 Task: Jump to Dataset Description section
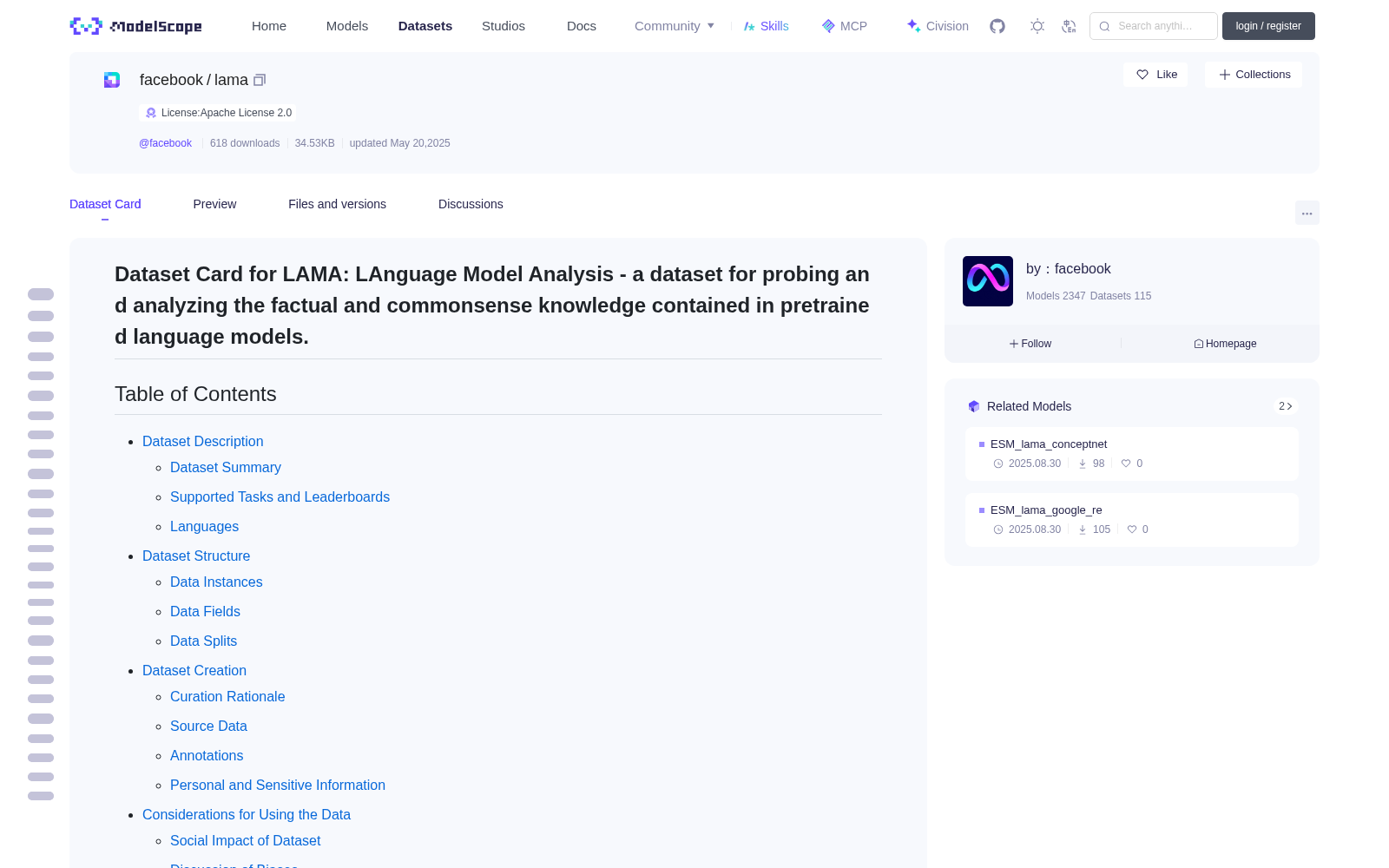202,441
